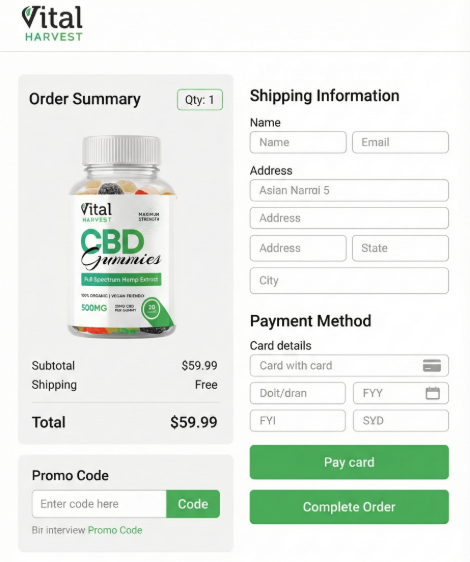This screenshot has height=562, width=470.
Task: Click the Complete Order button
Action: coord(349,507)
